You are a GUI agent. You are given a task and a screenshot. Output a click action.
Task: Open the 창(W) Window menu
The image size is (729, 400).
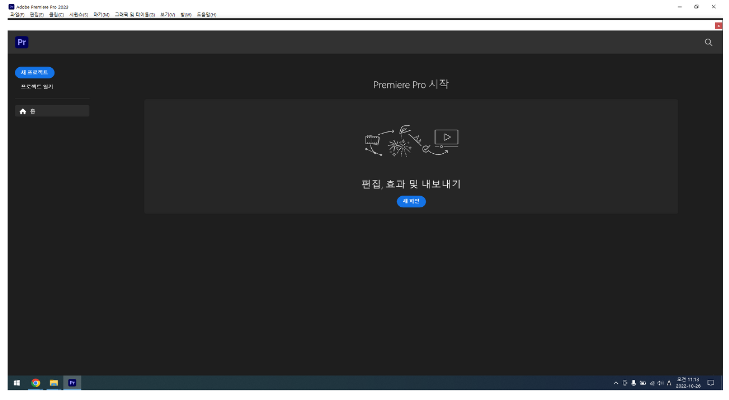pyautogui.click(x=186, y=15)
